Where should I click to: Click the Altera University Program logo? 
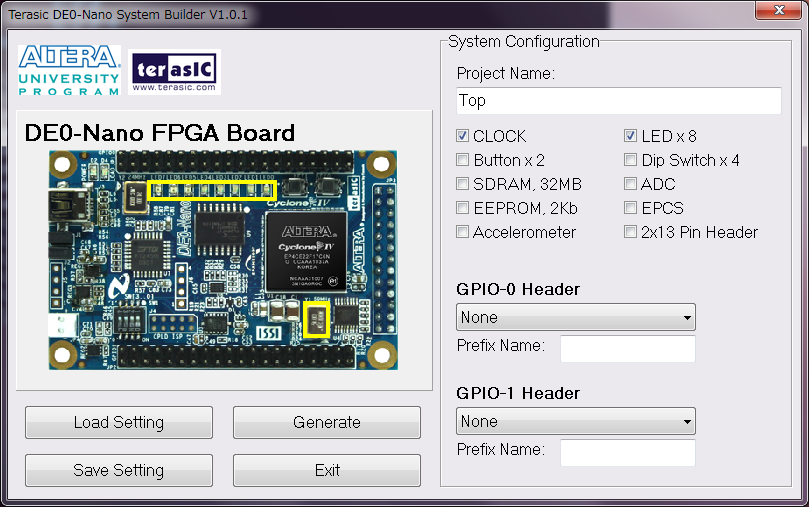tap(69, 70)
